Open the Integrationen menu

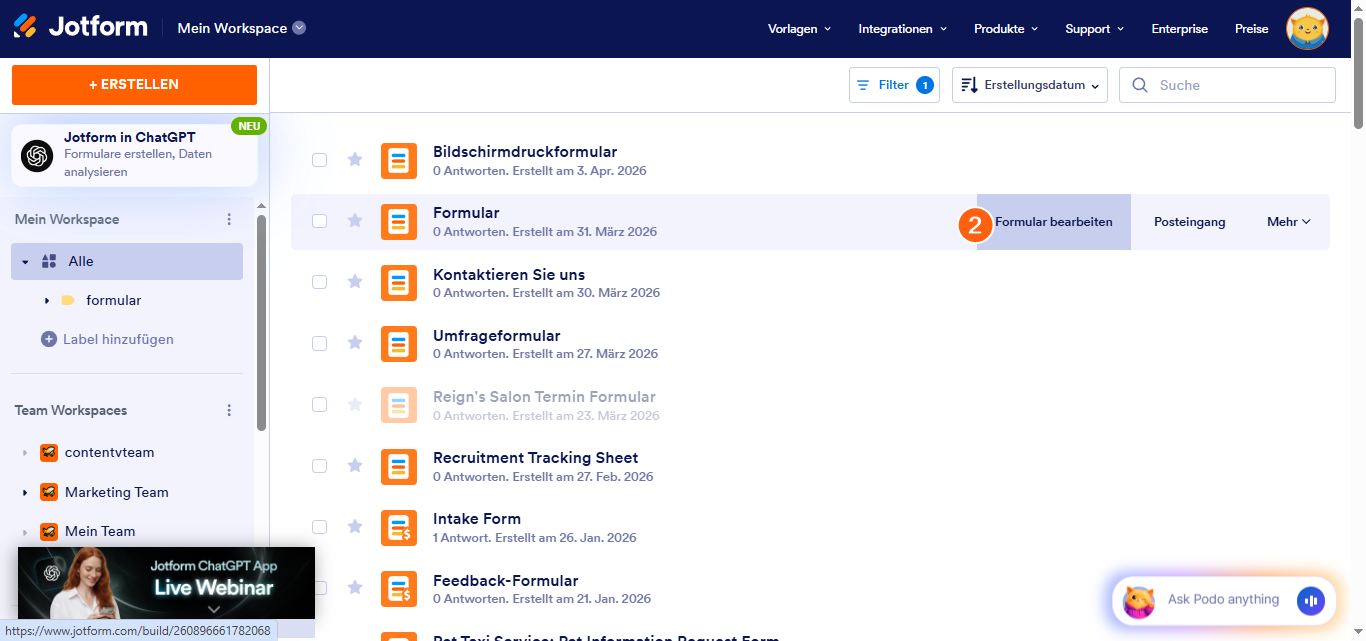tap(902, 29)
